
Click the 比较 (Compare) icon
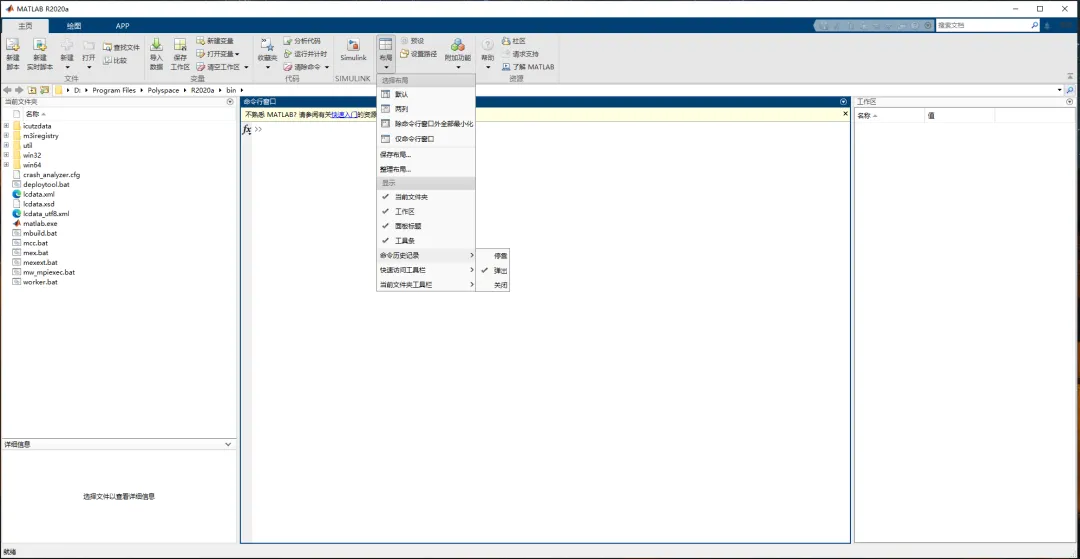(107, 61)
